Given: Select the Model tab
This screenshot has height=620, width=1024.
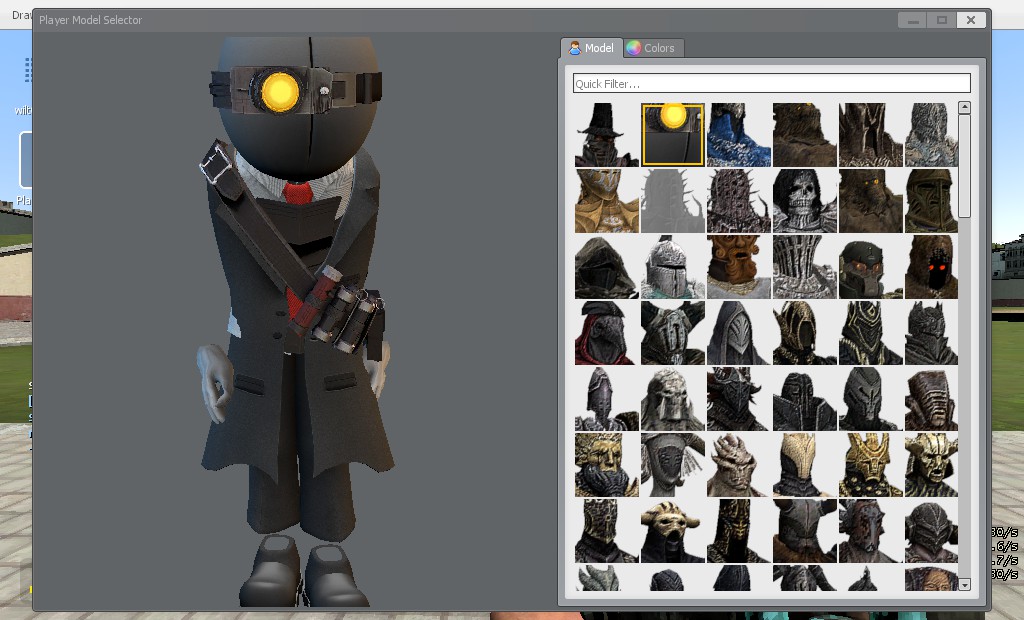Looking at the screenshot, I should [x=592, y=48].
